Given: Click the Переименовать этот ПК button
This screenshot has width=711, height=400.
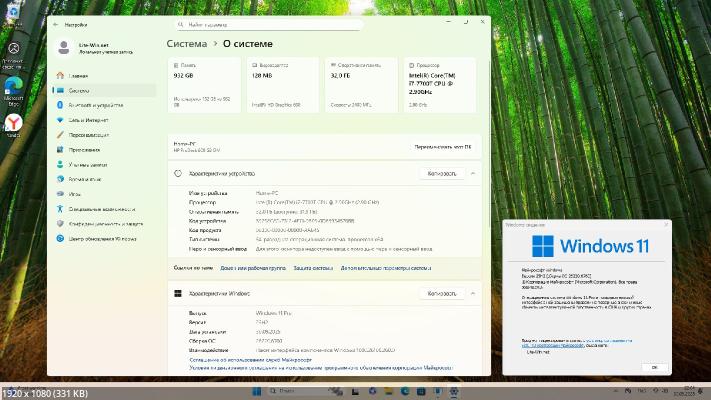Looking at the screenshot, I should [441, 146].
